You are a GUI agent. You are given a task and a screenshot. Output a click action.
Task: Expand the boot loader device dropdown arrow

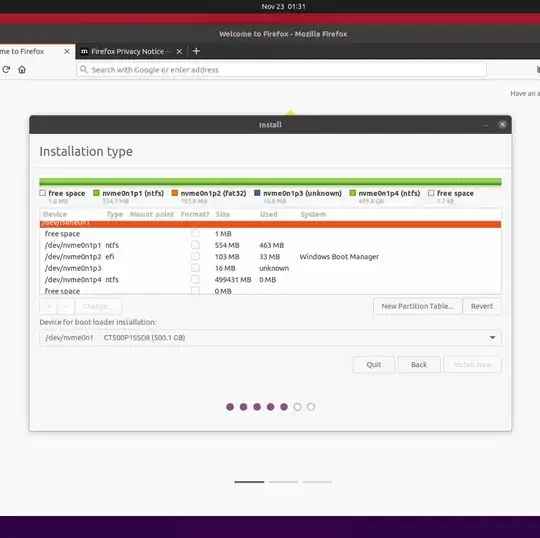[x=492, y=338]
